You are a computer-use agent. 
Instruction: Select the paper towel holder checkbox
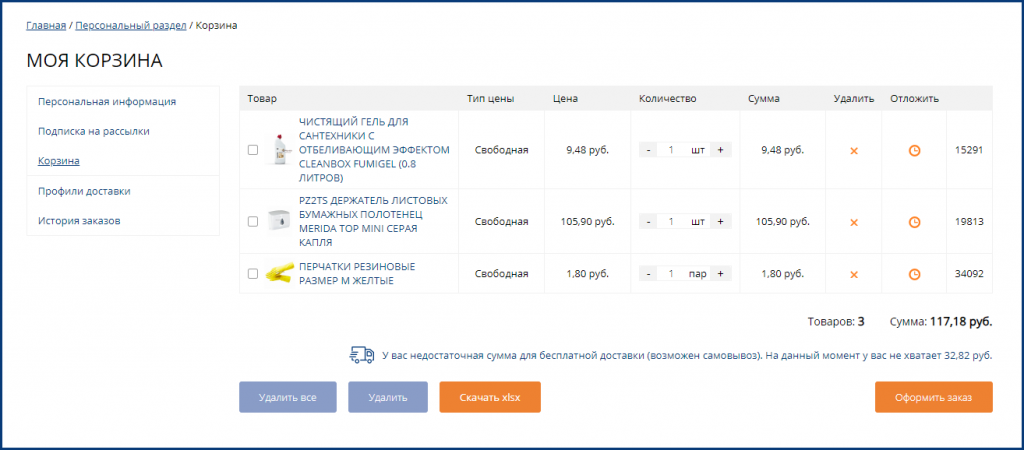pos(253,221)
